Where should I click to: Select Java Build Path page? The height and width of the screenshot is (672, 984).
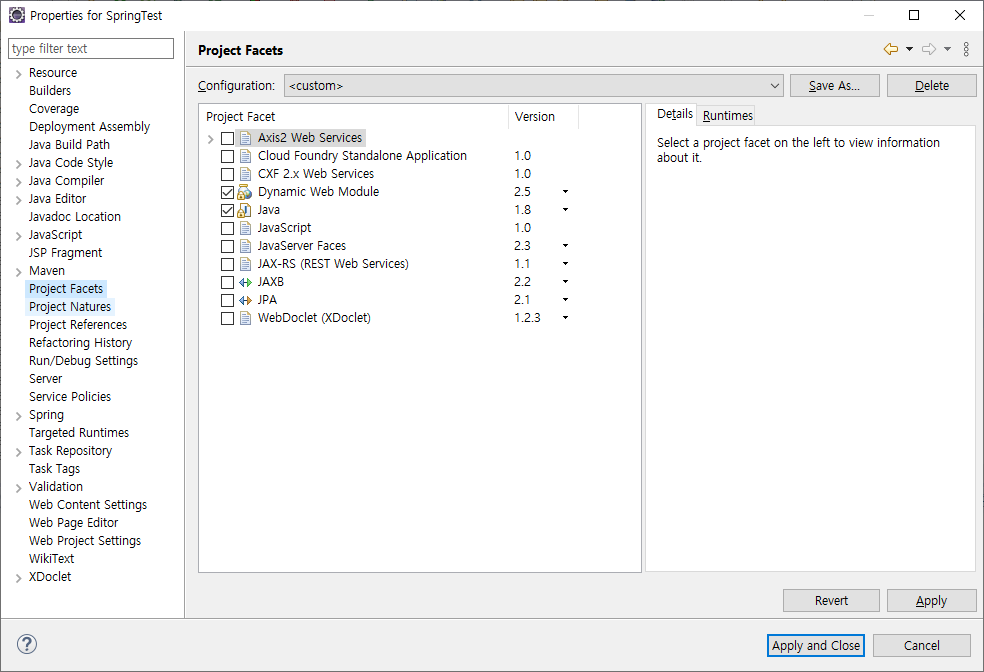(x=69, y=145)
